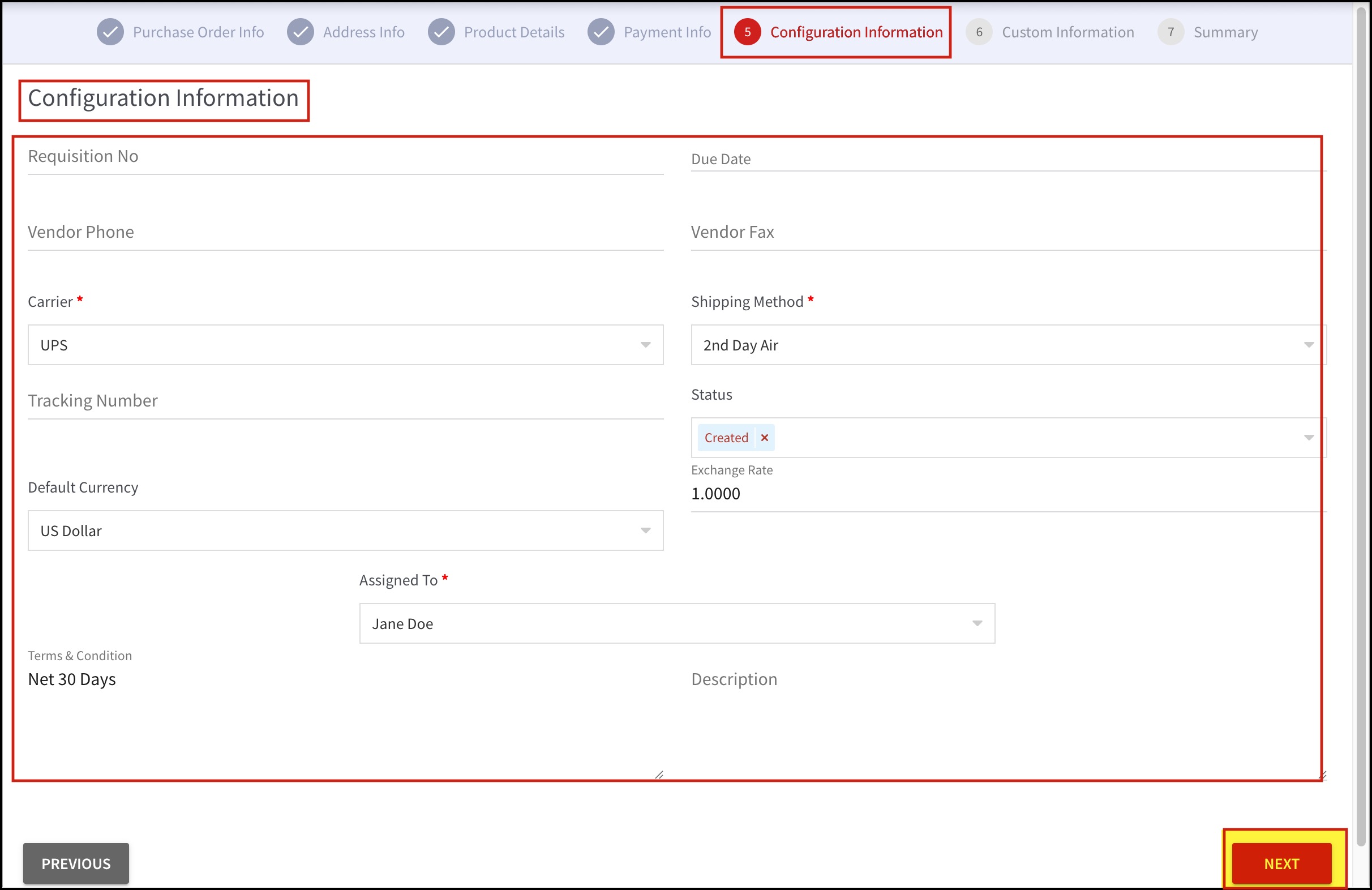Click the step 7 Summary circle
This screenshot has height=890, width=1372.
pyautogui.click(x=1171, y=32)
